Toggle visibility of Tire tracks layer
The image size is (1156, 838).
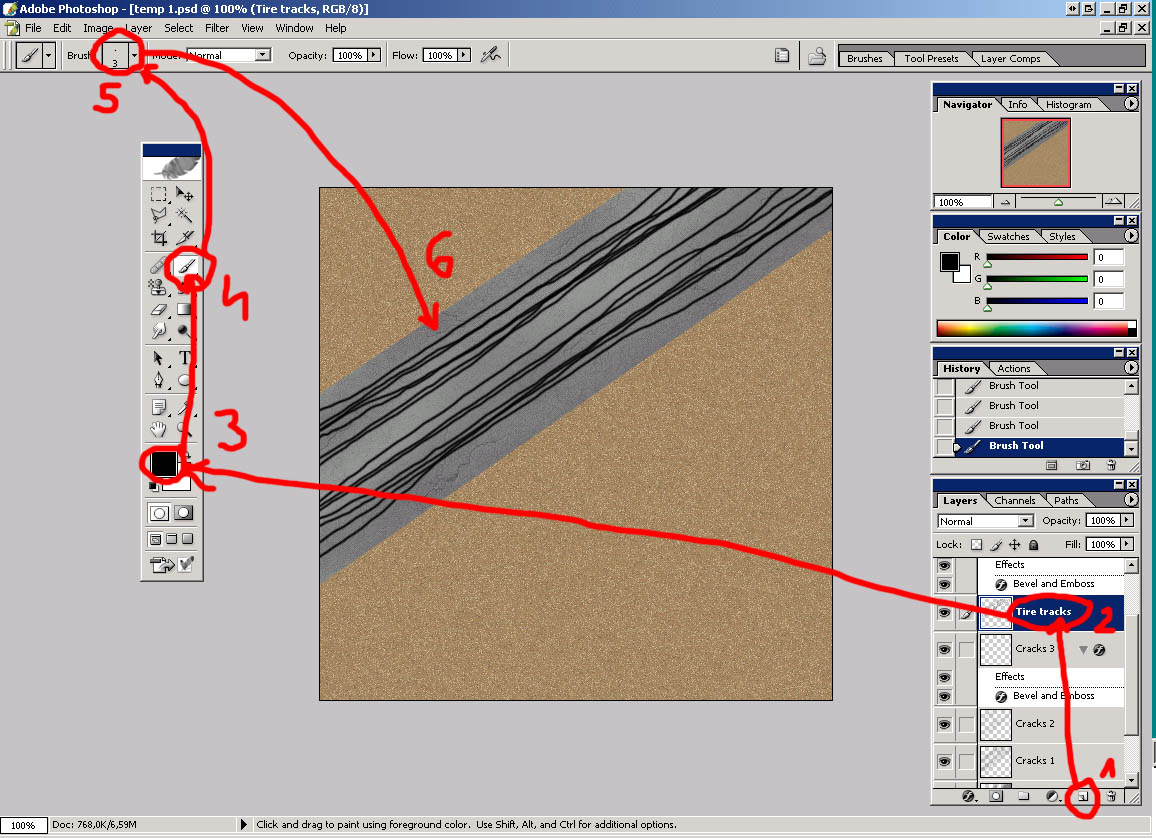pyautogui.click(x=944, y=612)
